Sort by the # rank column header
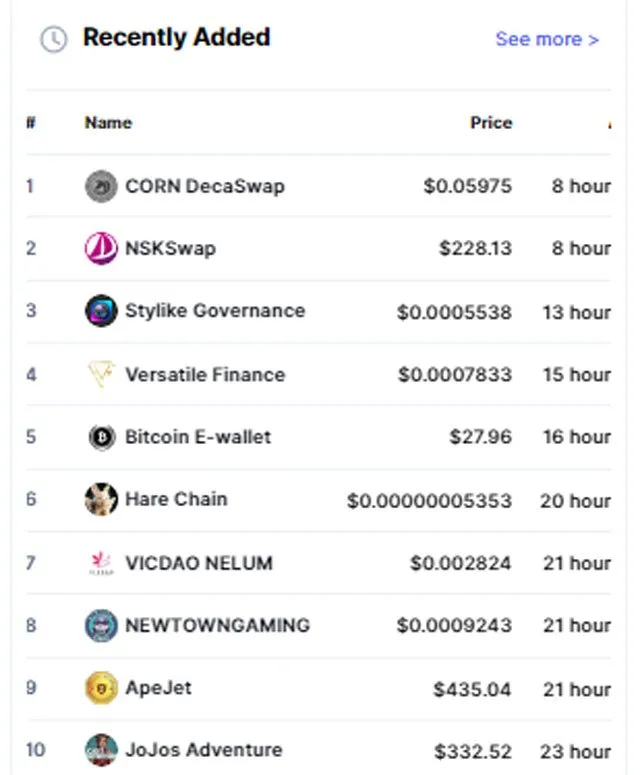Image resolution: width=640 pixels, height=775 pixels. click(x=31, y=123)
